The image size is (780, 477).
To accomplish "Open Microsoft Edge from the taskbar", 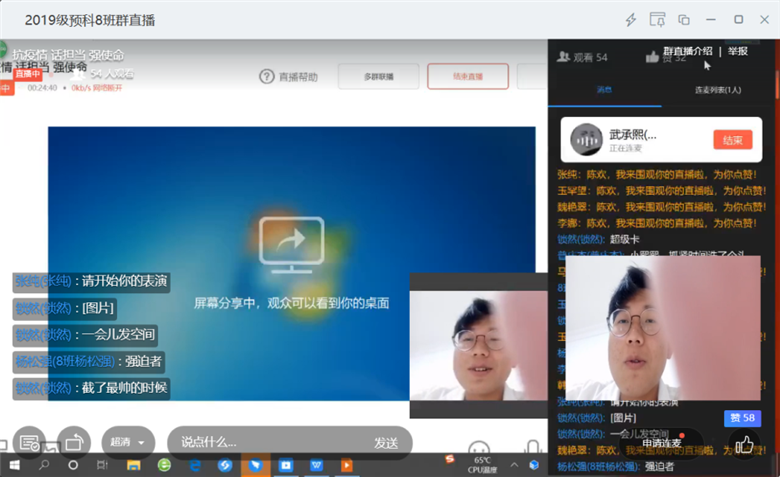I will [x=195, y=465].
